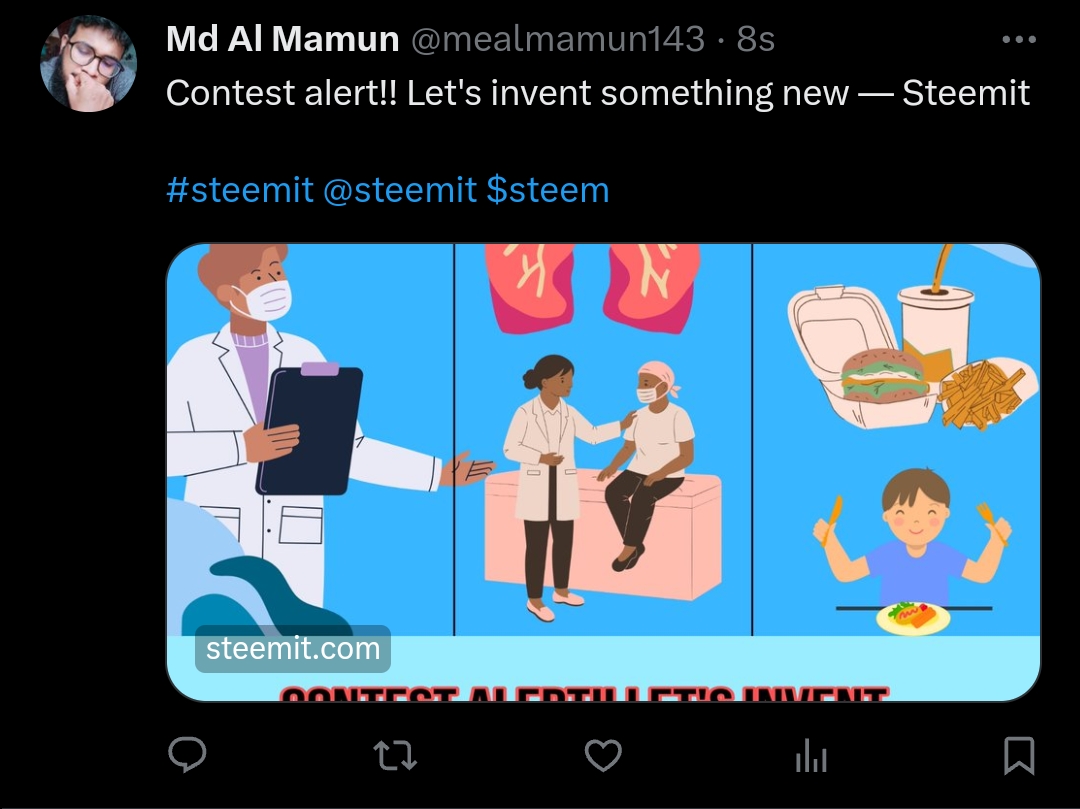Like the tweet with the heart icon
Screen dimensions: 1080x809
[x=603, y=755]
